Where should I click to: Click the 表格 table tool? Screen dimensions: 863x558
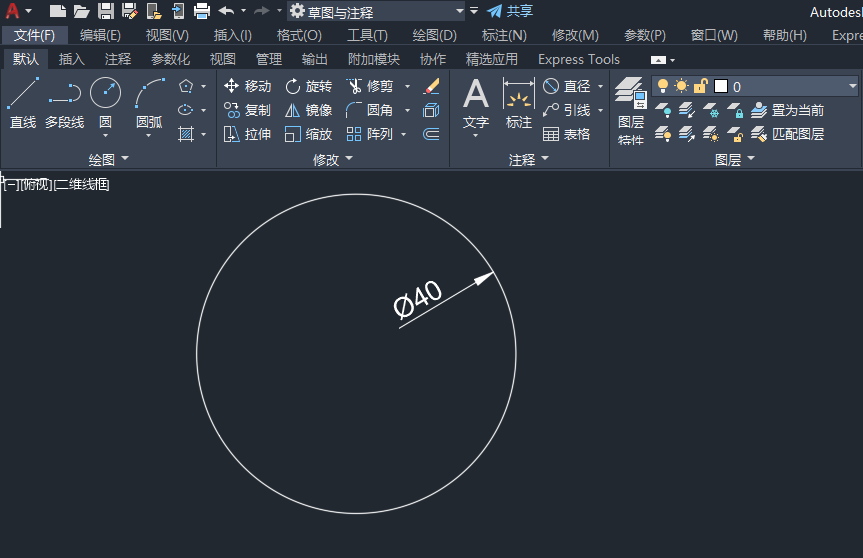pyautogui.click(x=566, y=134)
